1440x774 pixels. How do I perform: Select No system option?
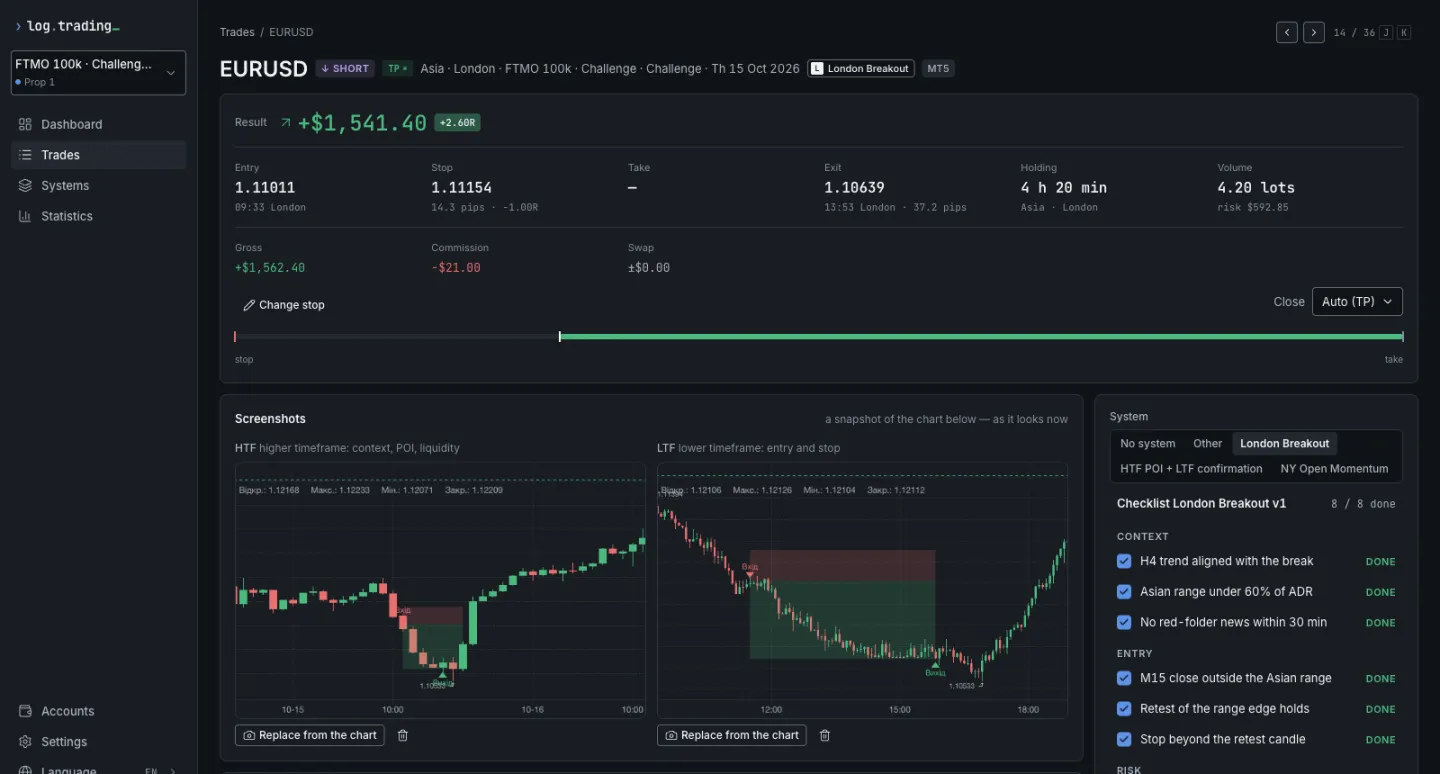[x=1148, y=444]
